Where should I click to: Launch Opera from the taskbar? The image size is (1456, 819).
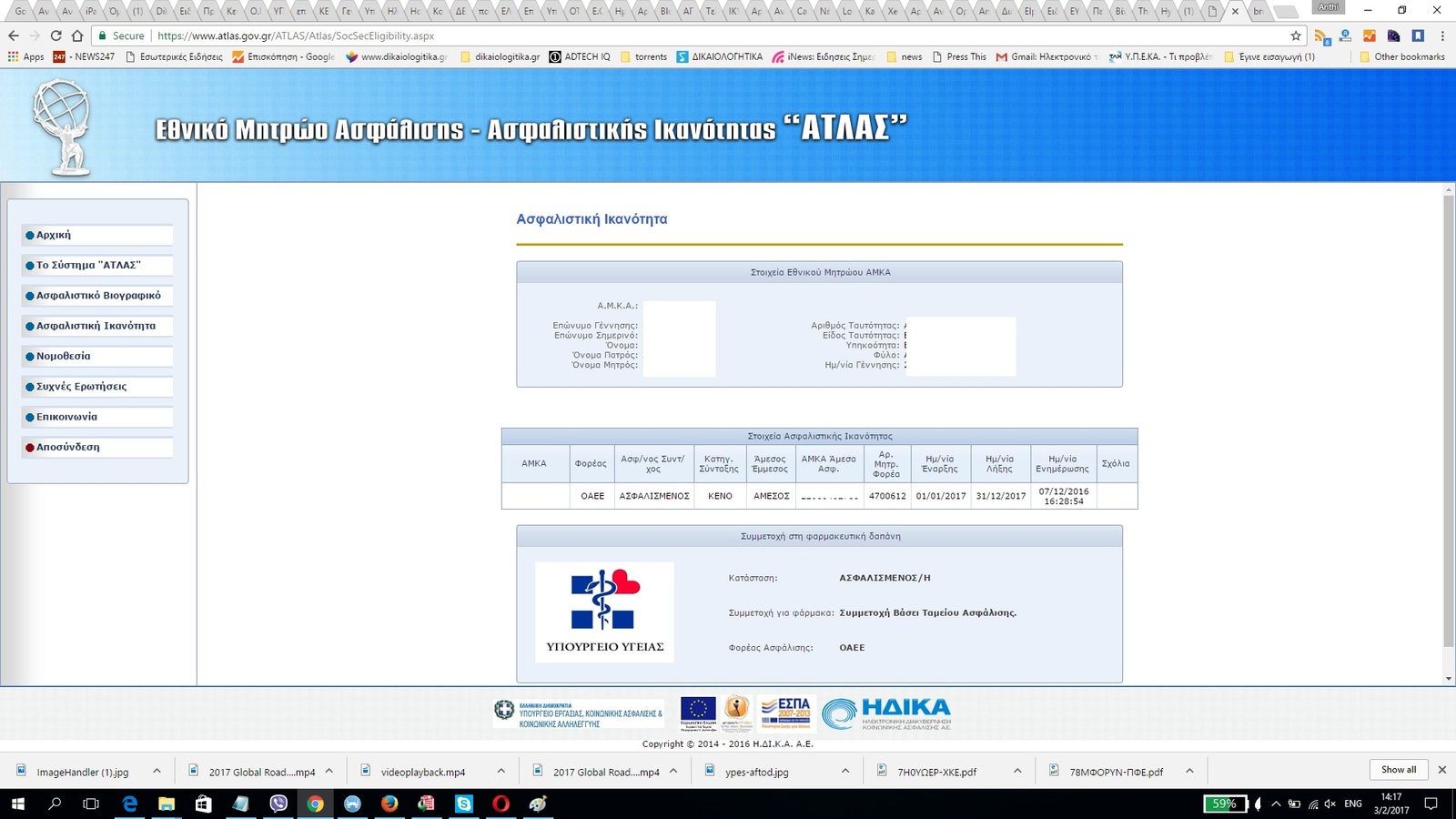[501, 804]
